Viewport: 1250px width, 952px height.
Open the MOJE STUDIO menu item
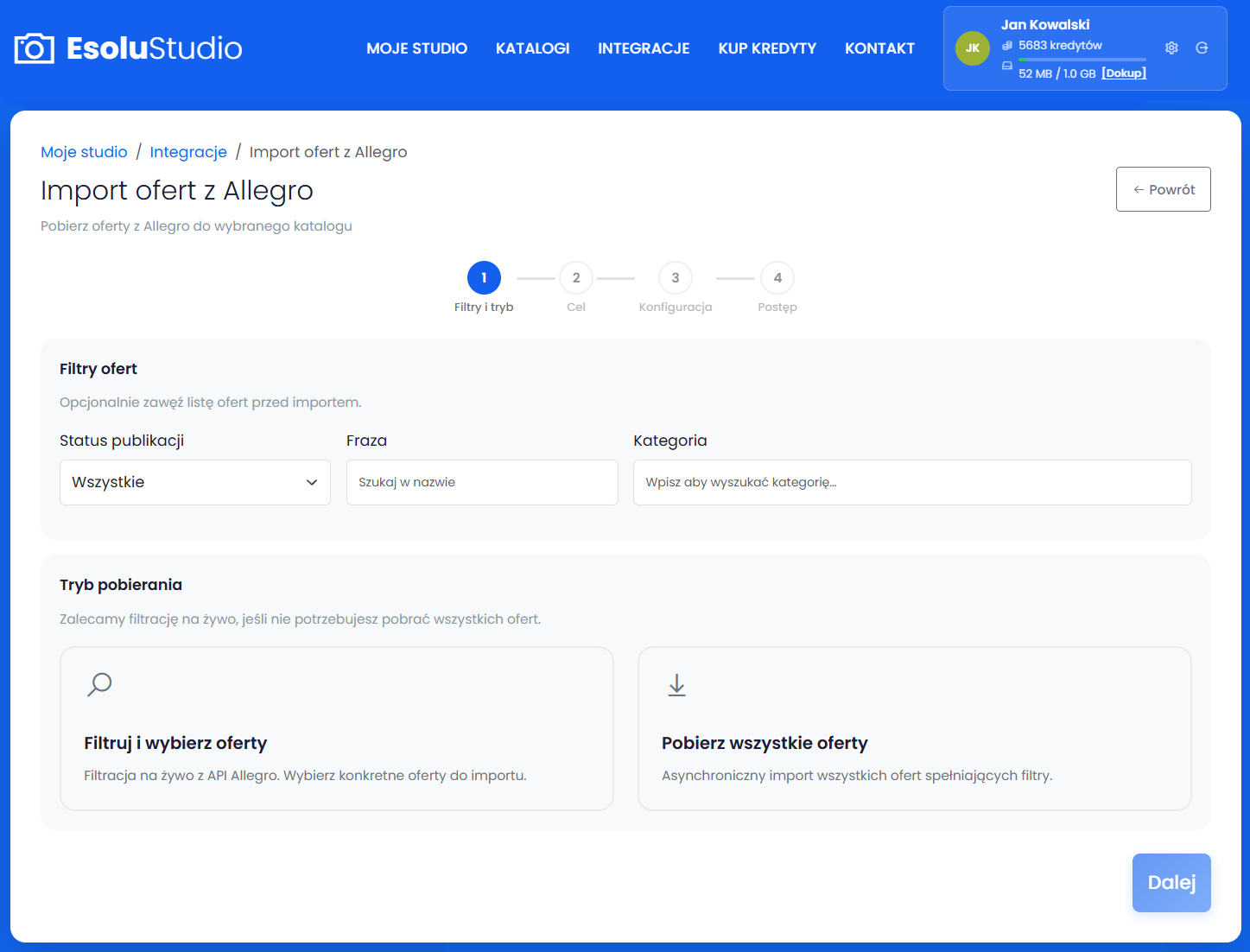(x=417, y=48)
